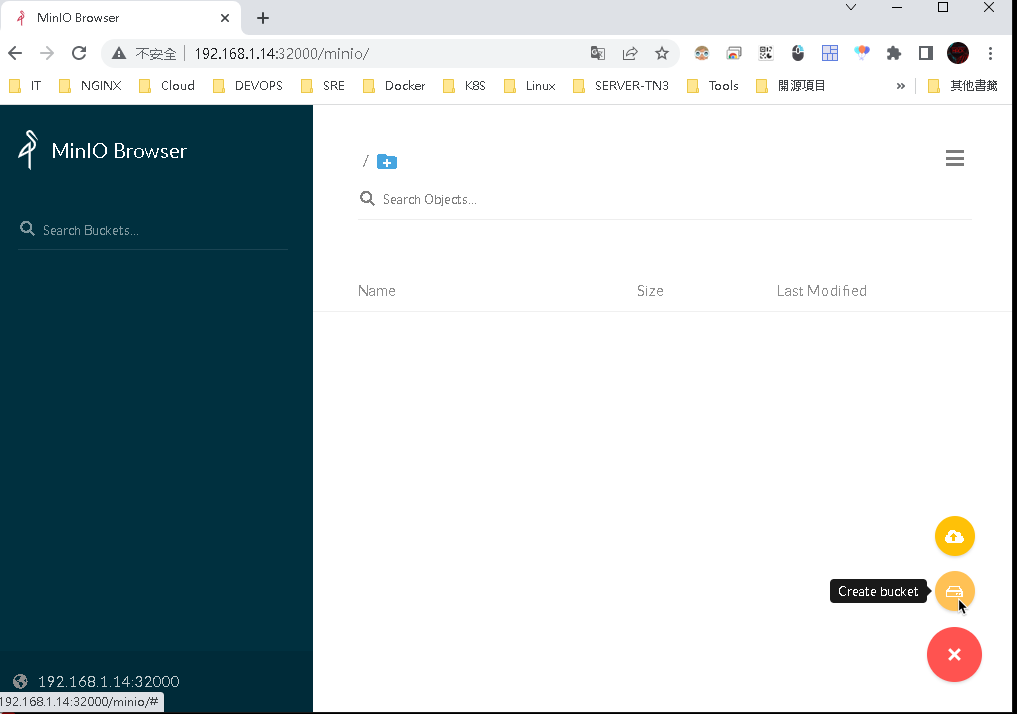Click the blue grid extension icon

point(830,53)
